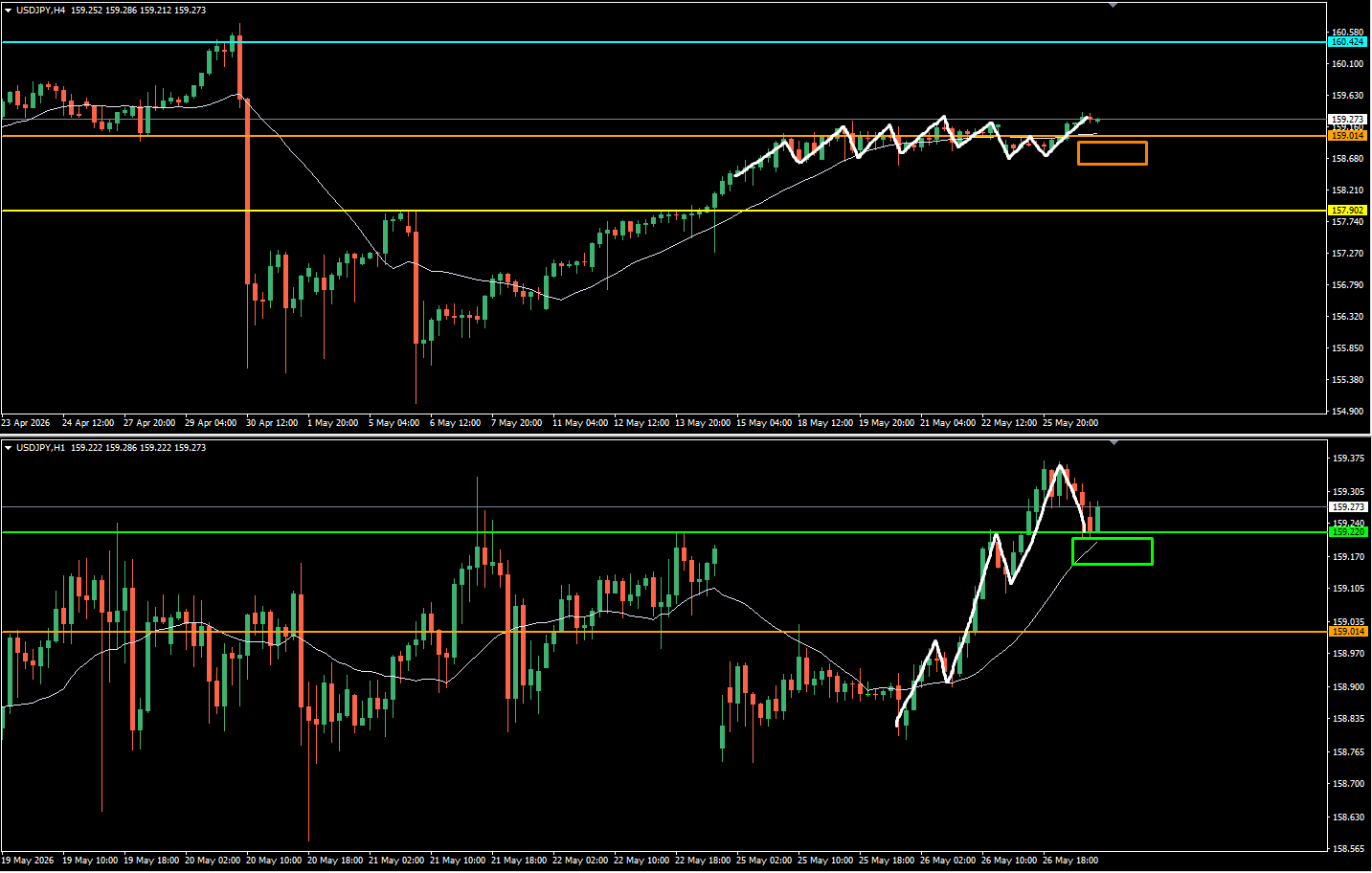
Task: Grab the chart shift triangle on H1 chart
Action: point(1113,442)
